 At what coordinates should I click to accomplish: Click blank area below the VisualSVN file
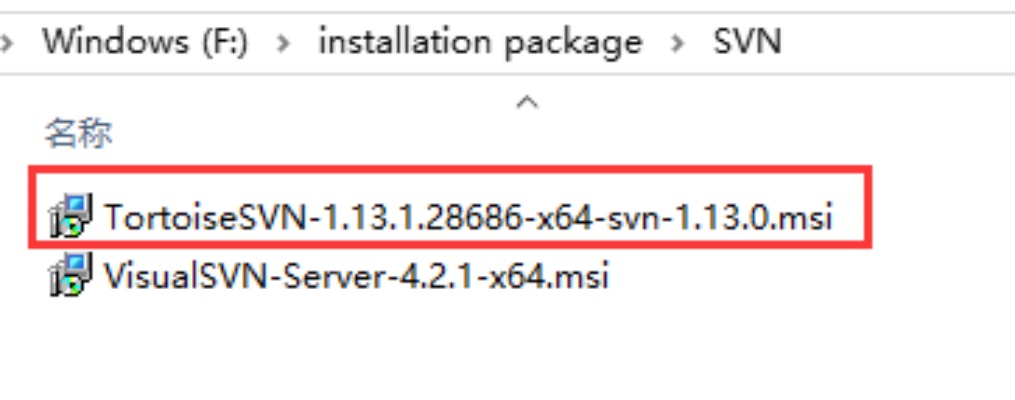[505, 350]
